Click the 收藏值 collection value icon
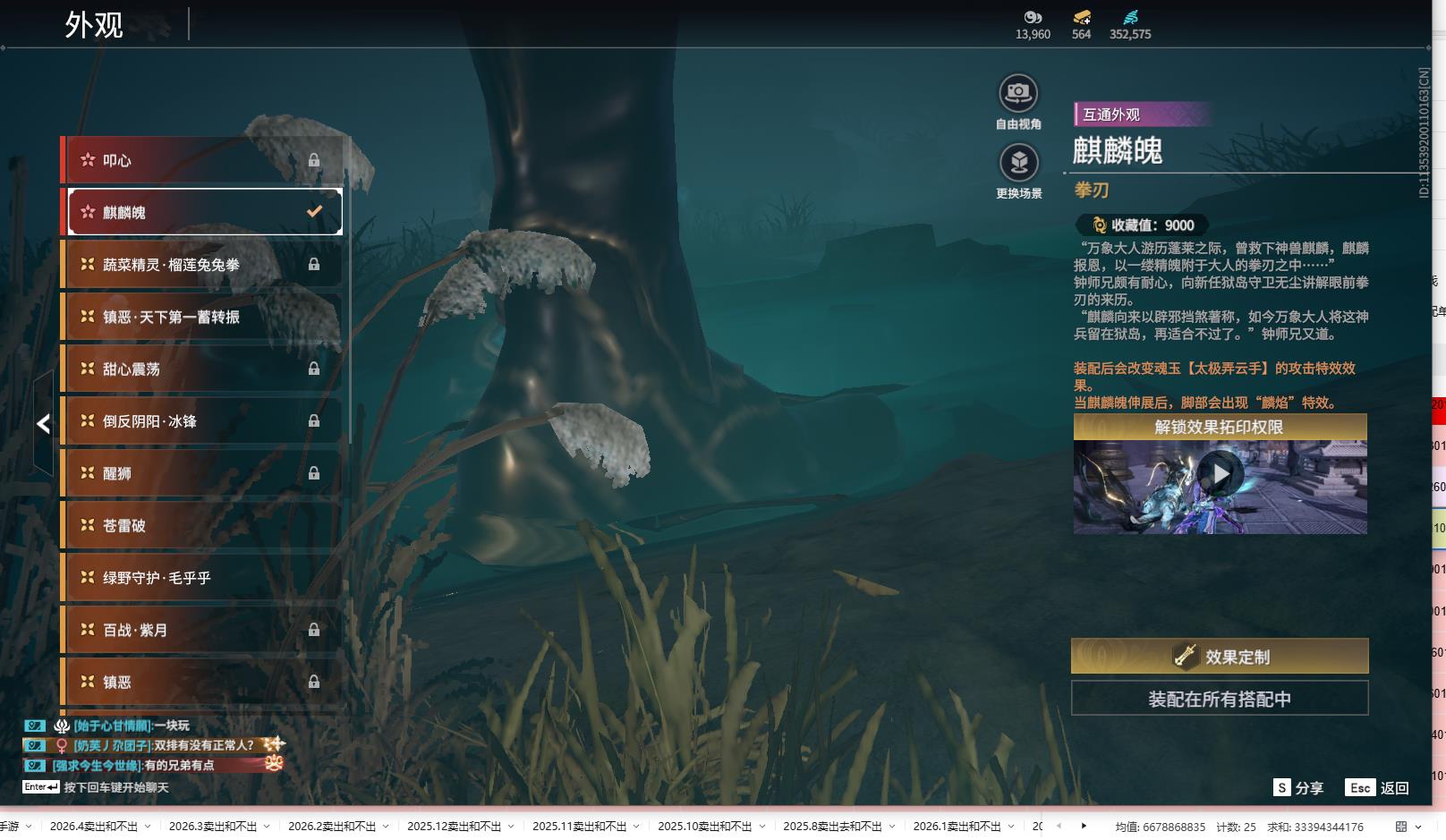 (1099, 225)
